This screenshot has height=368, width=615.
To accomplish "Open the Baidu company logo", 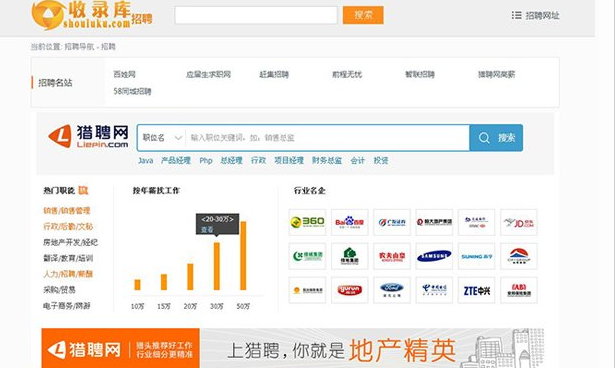I will [x=349, y=222].
